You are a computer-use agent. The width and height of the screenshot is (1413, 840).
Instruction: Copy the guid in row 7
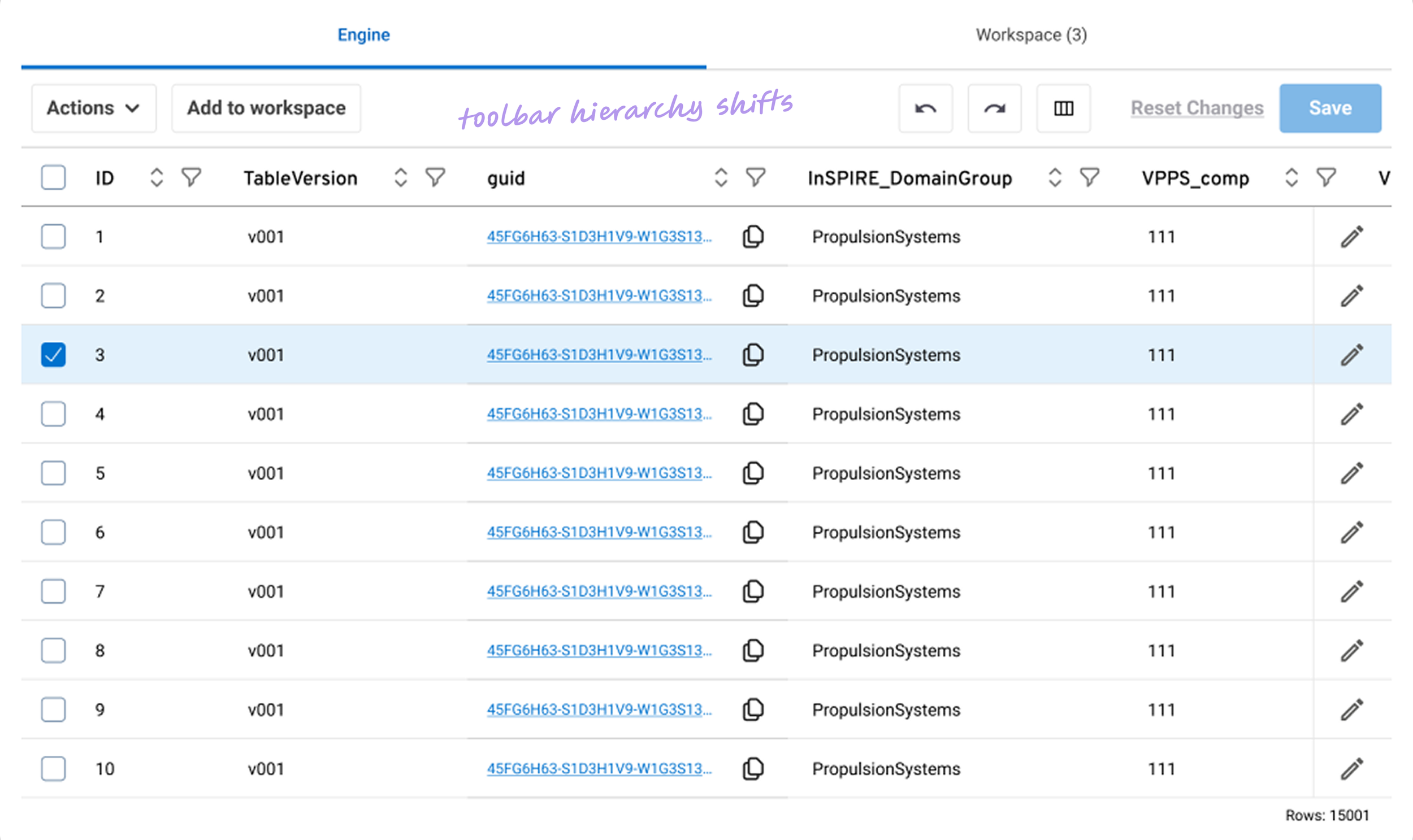tap(753, 591)
